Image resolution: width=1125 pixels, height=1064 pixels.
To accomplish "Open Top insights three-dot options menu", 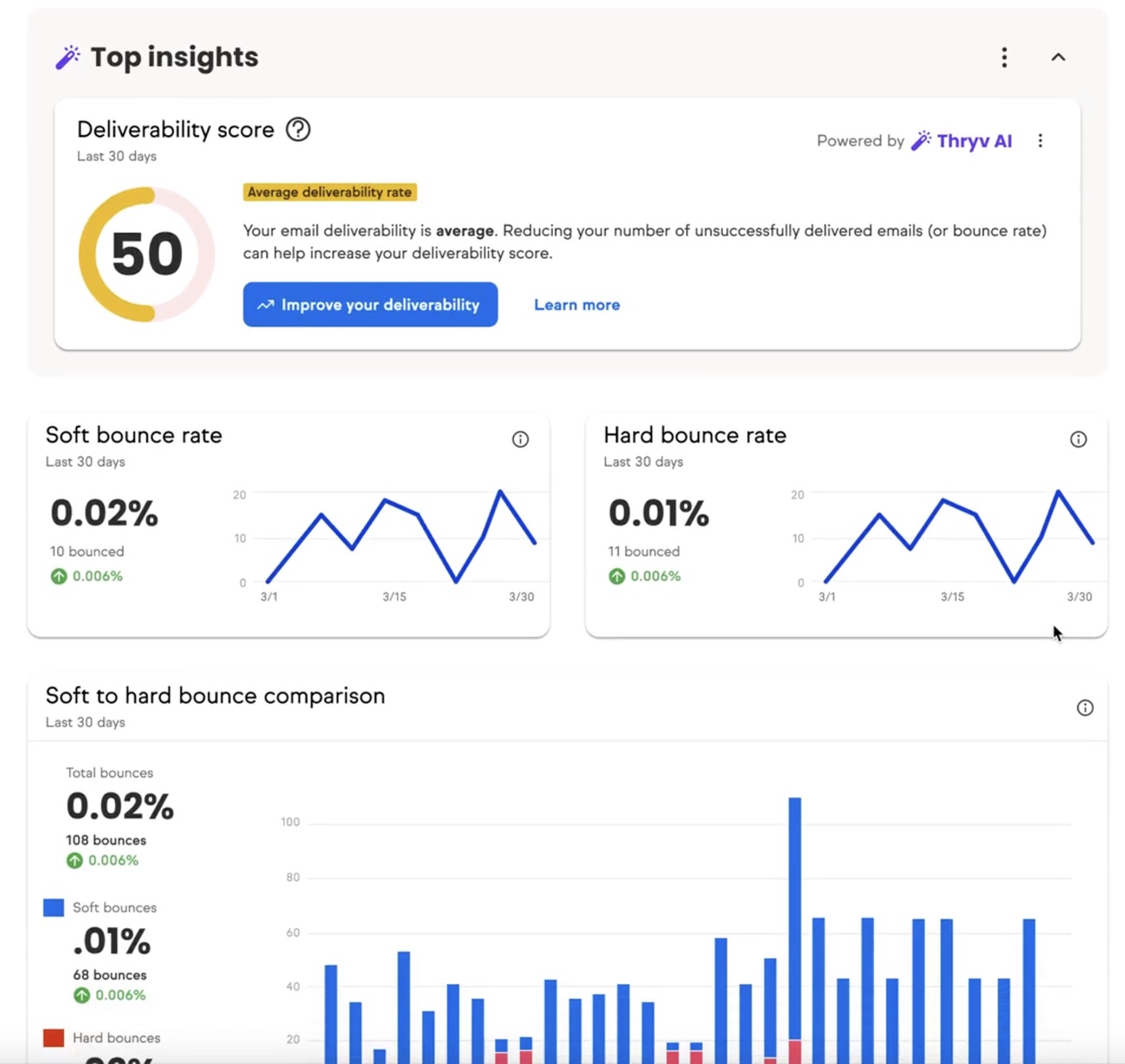I will click(1004, 57).
